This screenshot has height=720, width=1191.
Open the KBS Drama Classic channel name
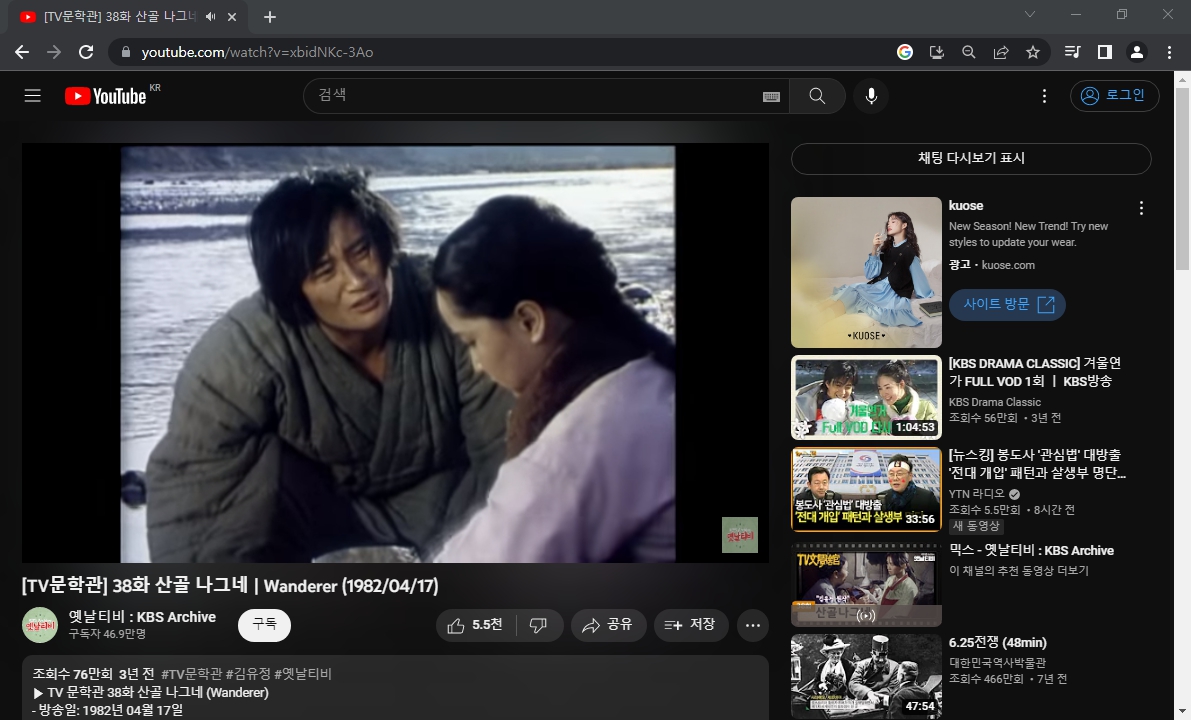(x=994, y=402)
